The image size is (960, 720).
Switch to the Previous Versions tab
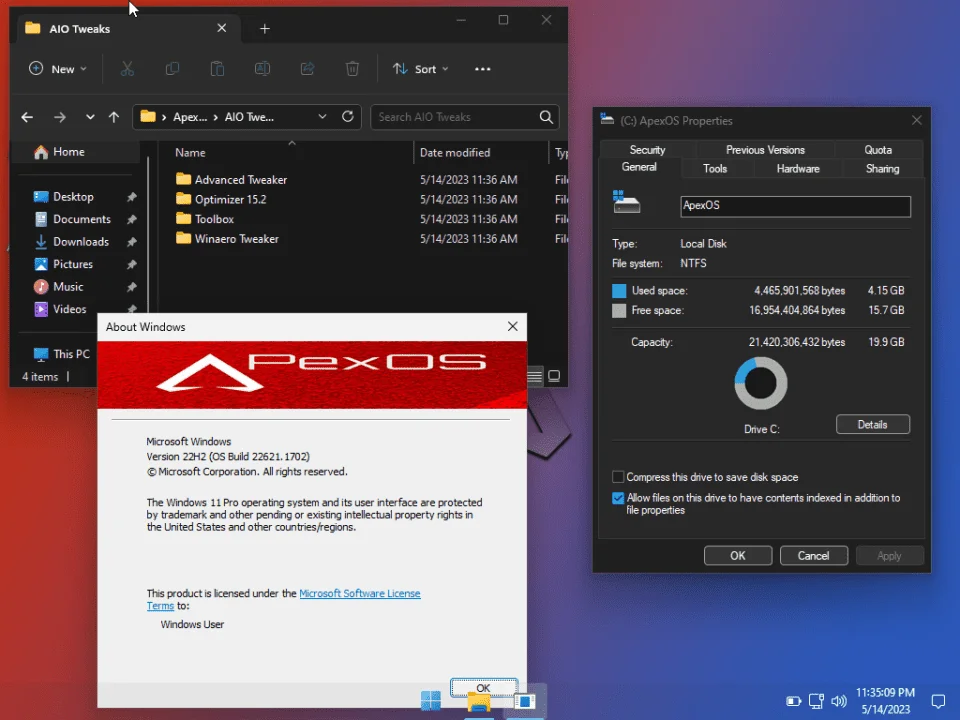(x=765, y=149)
